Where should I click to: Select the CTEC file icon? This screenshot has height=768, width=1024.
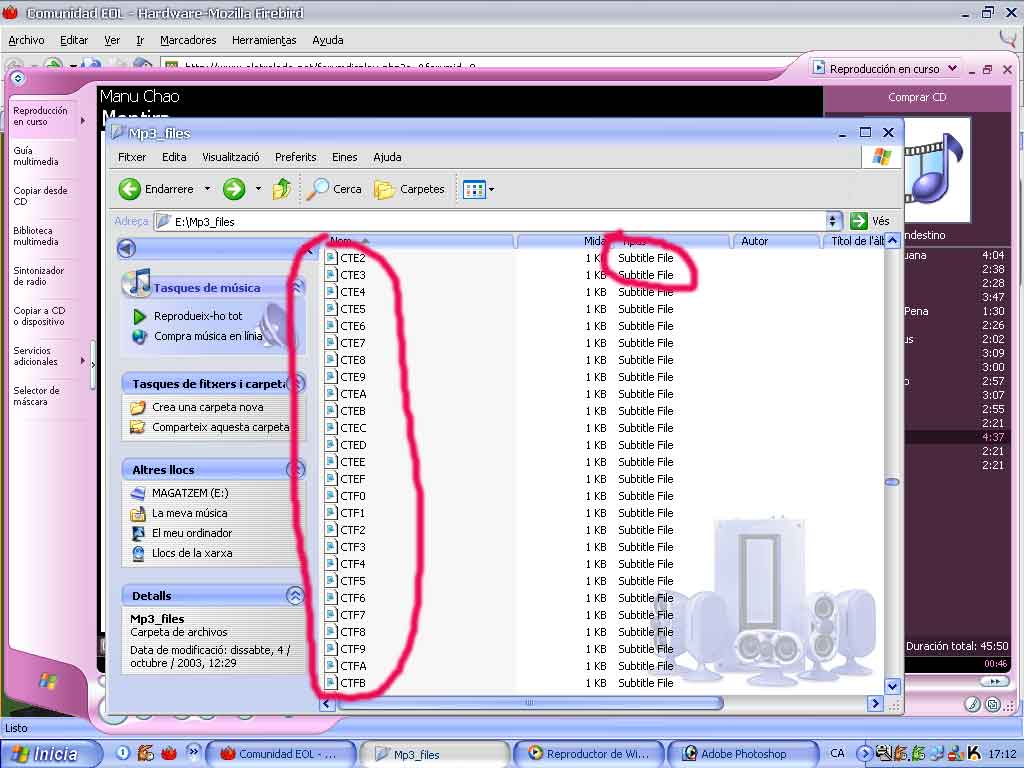point(331,428)
